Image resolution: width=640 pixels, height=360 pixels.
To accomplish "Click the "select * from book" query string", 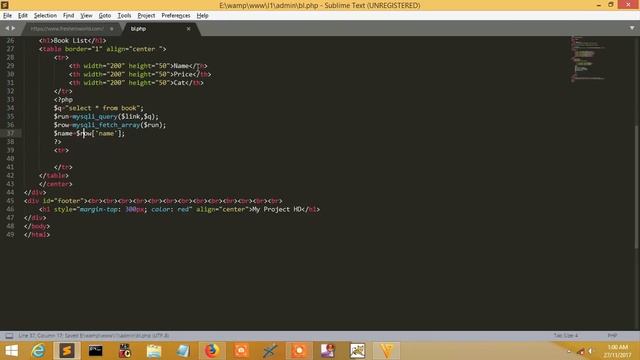I will point(104,108).
